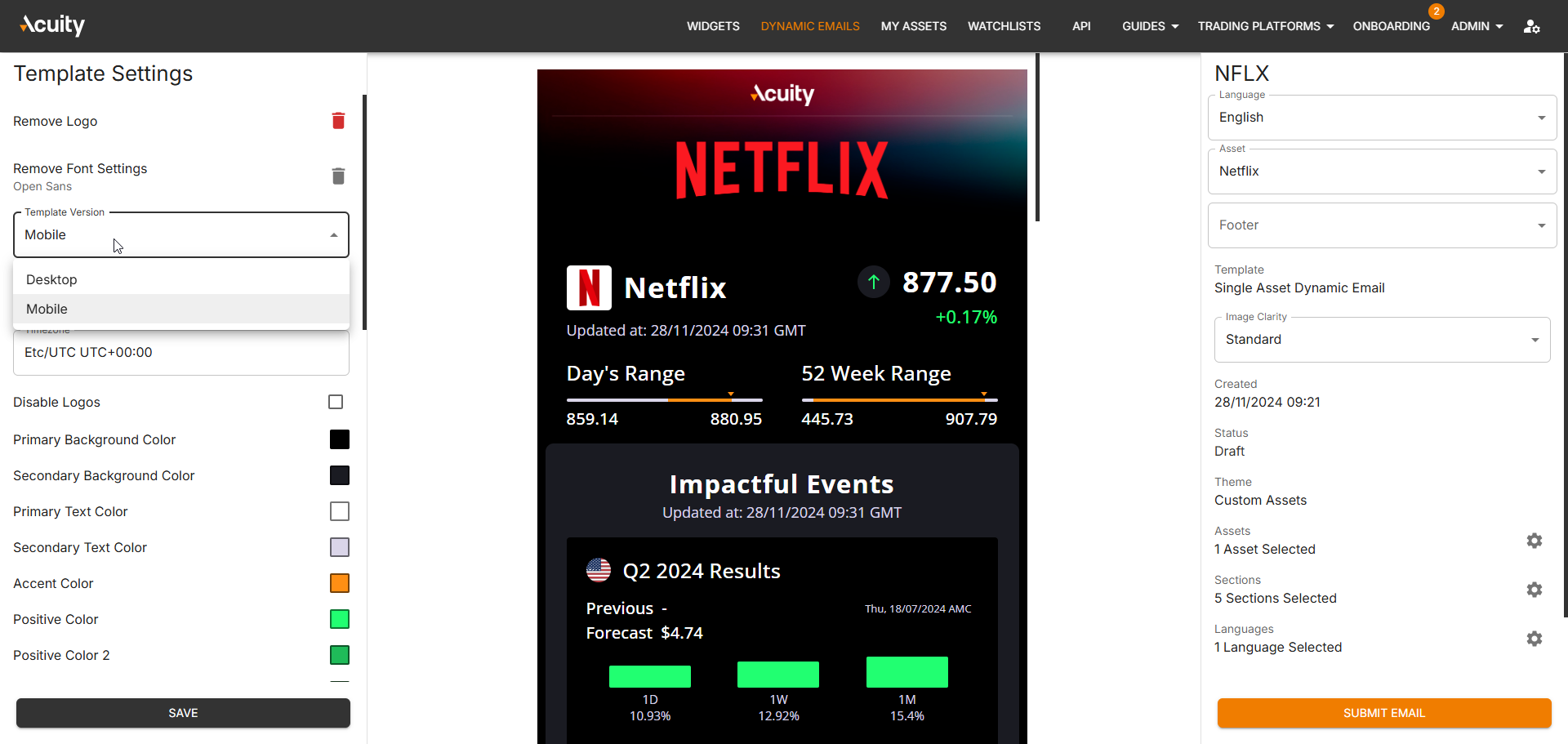
Task: Open the Image Clarity dropdown
Action: pyautogui.click(x=1382, y=340)
